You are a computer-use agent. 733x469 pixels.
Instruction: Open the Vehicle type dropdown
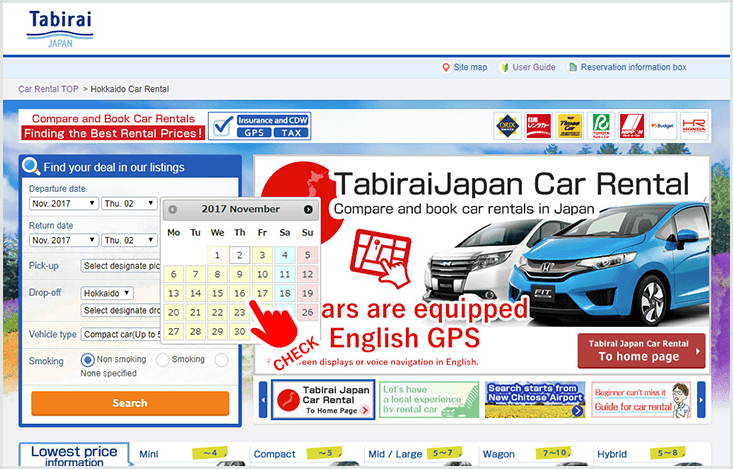point(121,334)
